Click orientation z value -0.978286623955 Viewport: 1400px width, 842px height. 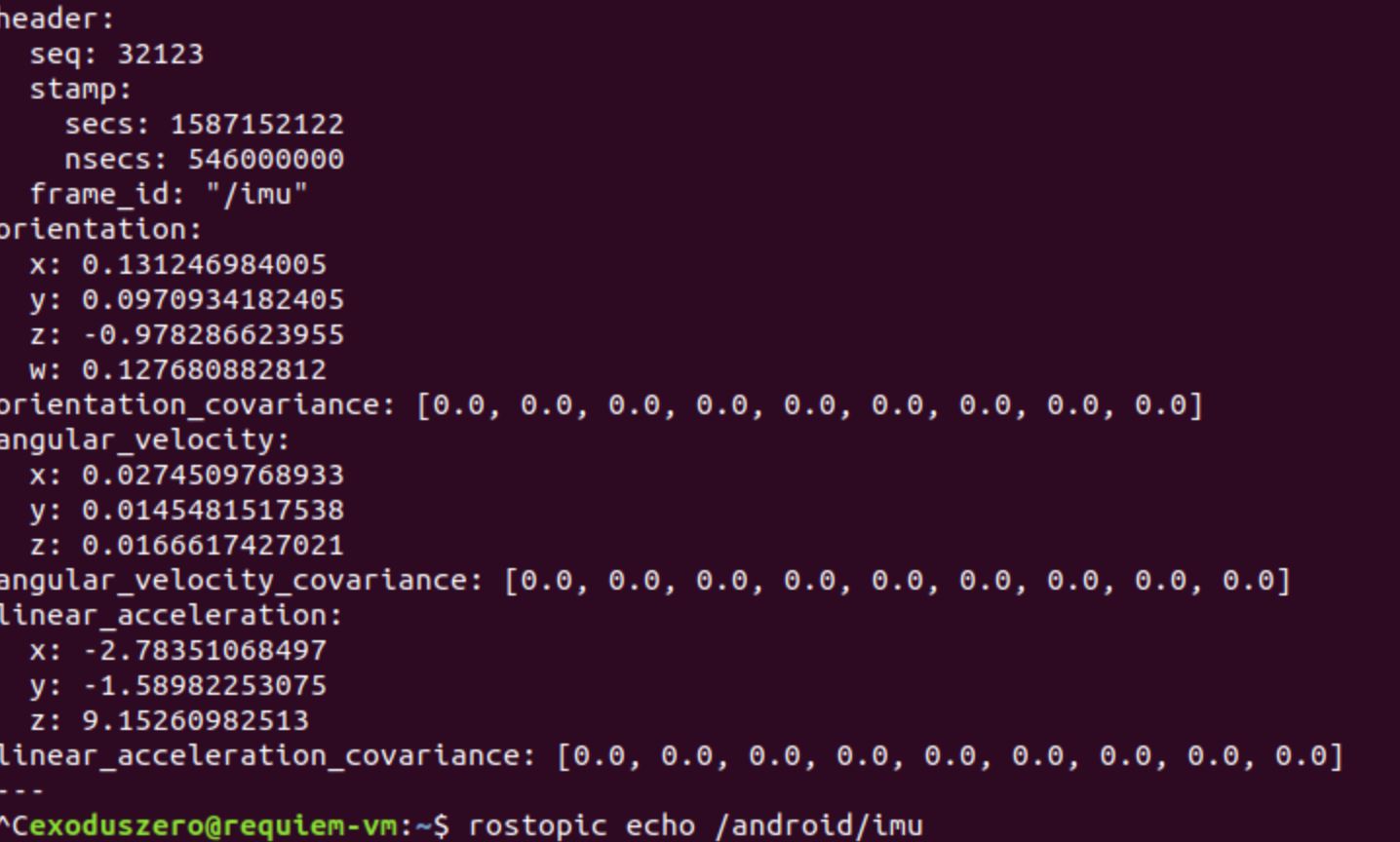pyautogui.click(x=213, y=334)
